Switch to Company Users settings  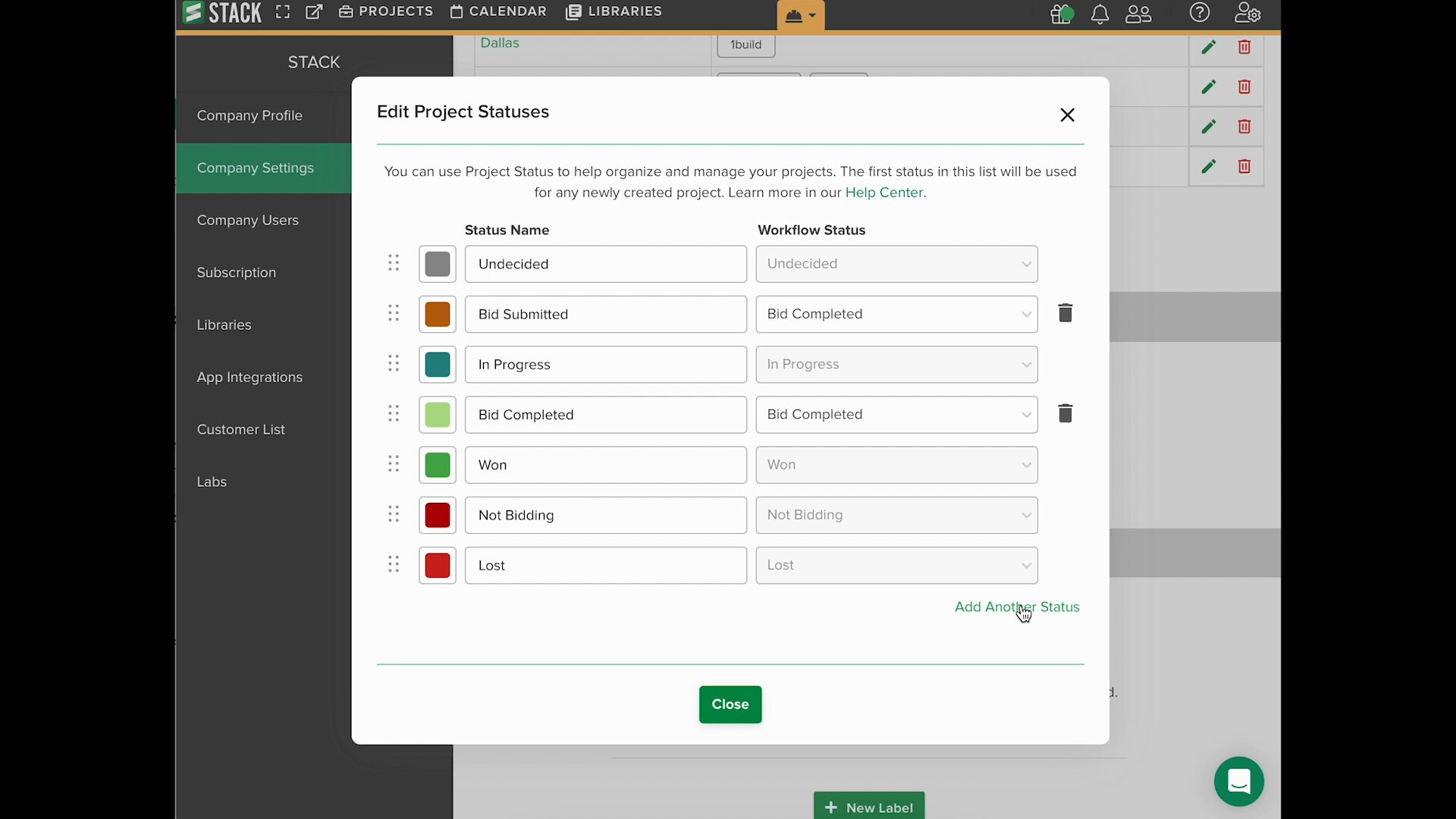click(x=248, y=220)
